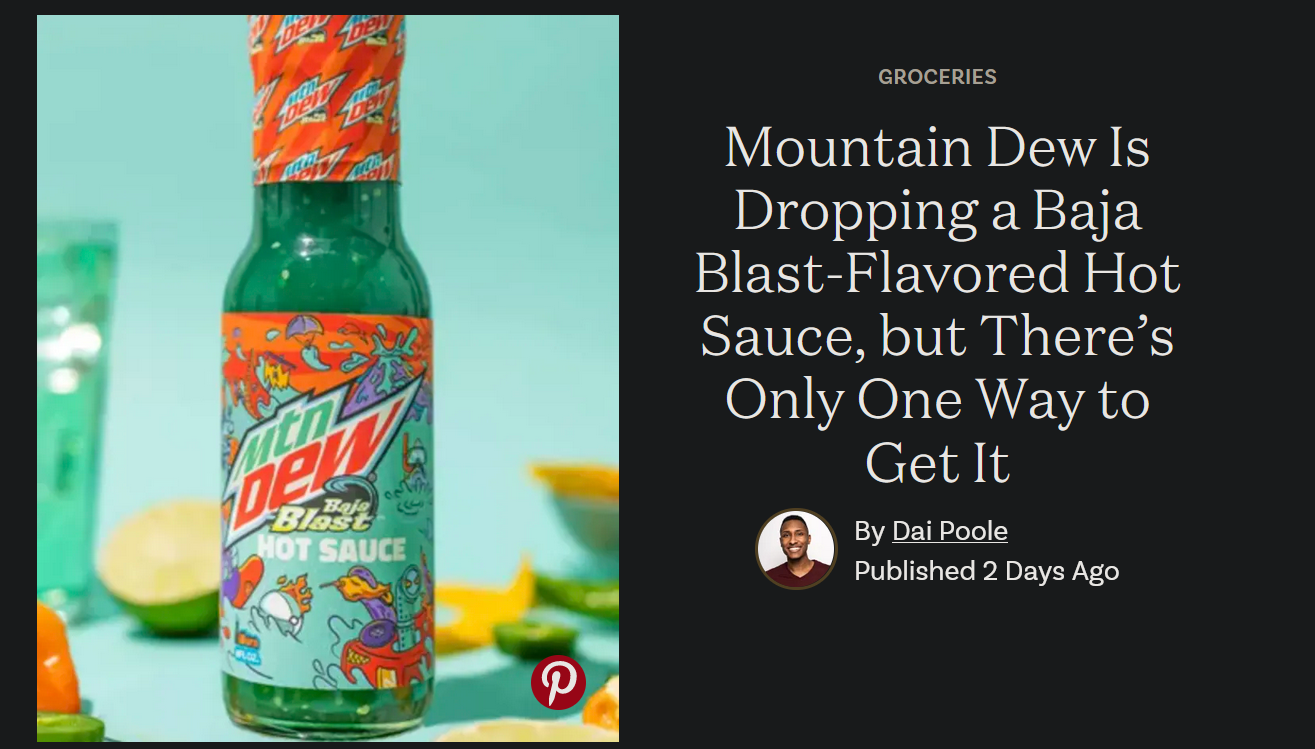
Task: Select the Published 2 Days Ago text
Action: tap(986, 571)
